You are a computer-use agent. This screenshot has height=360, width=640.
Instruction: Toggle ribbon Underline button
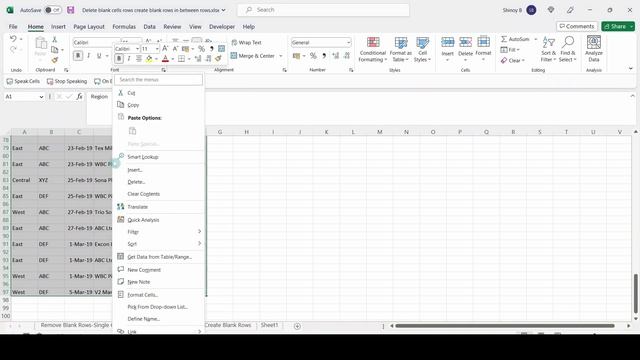click(99, 56)
